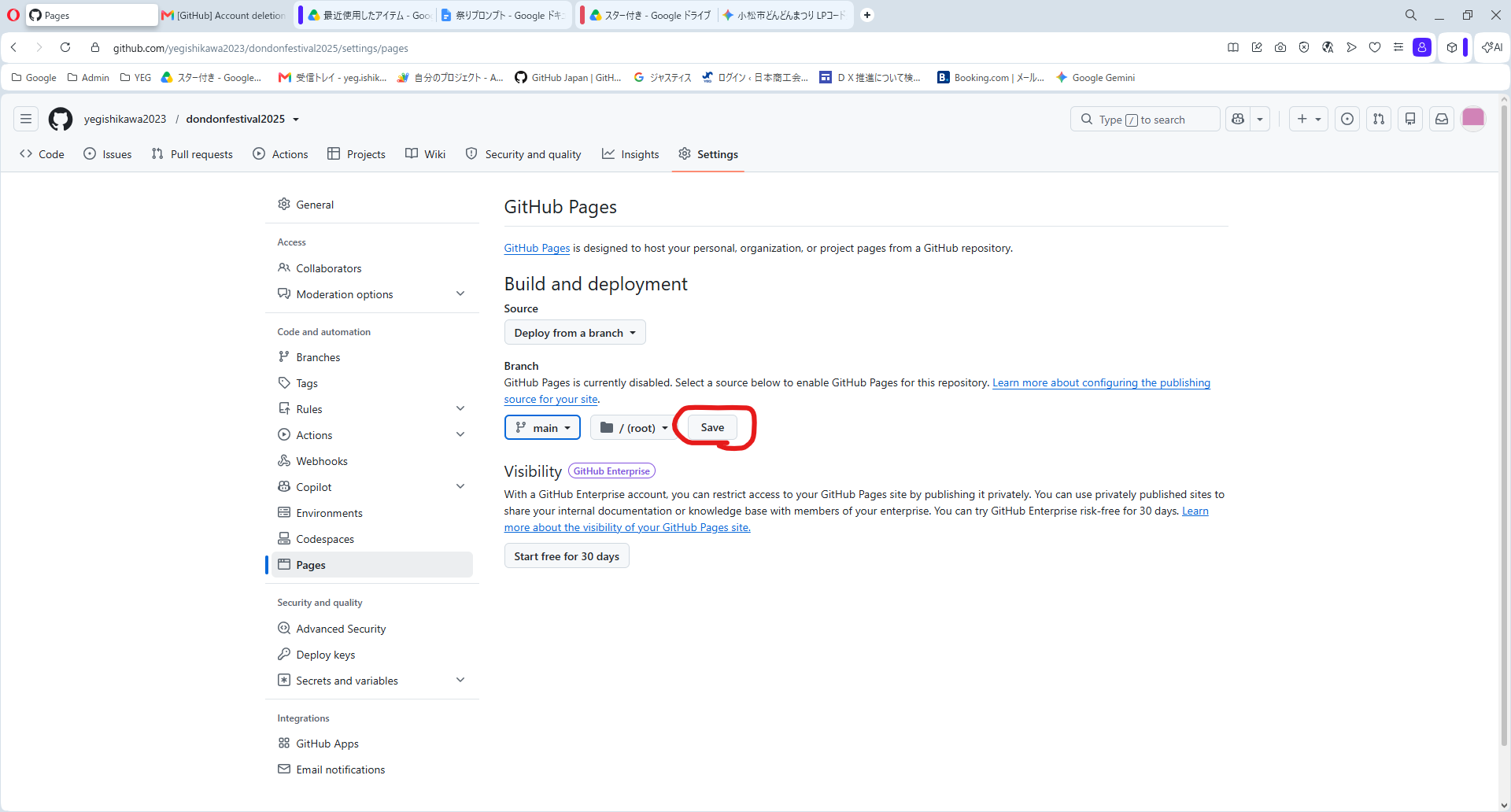Open Advanced Security settings
The height and width of the screenshot is (812, 1511).
tap(371, 629)
